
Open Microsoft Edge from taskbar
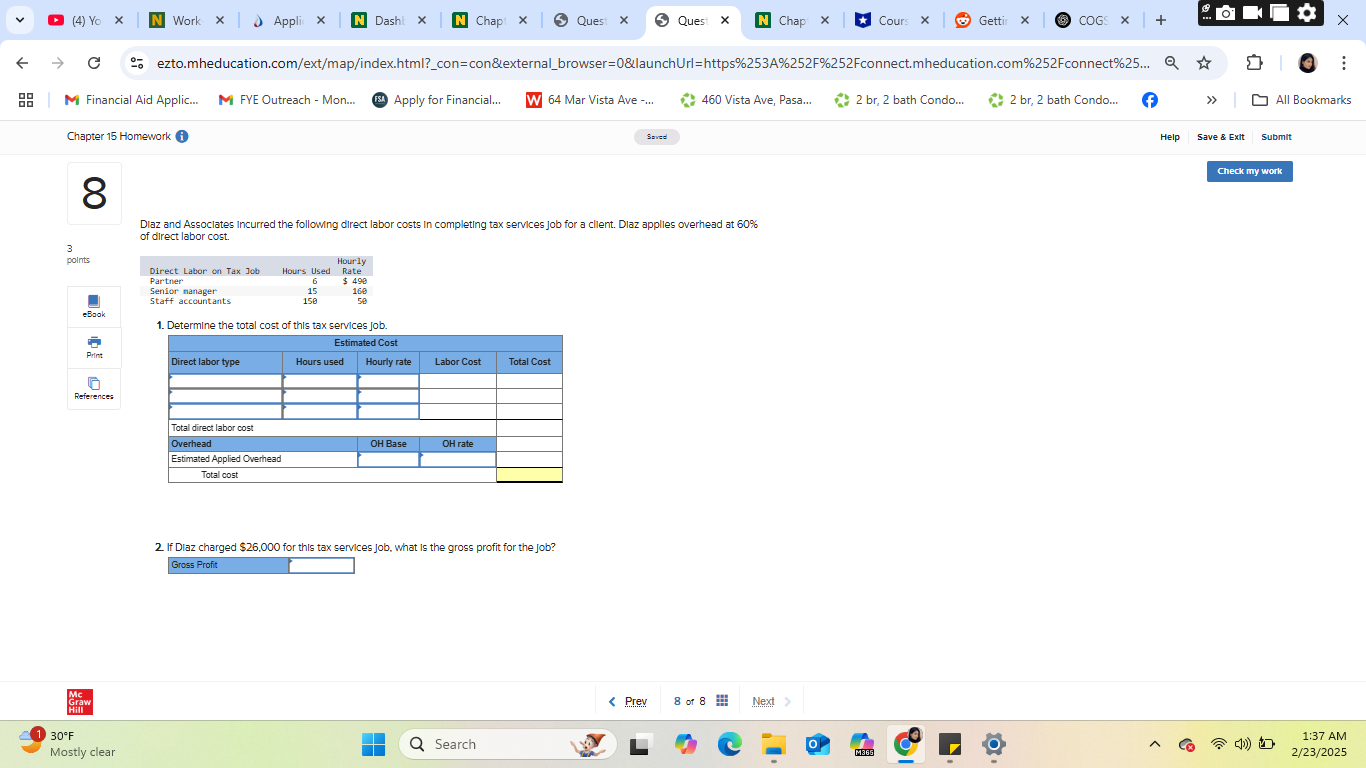(729, 745)
